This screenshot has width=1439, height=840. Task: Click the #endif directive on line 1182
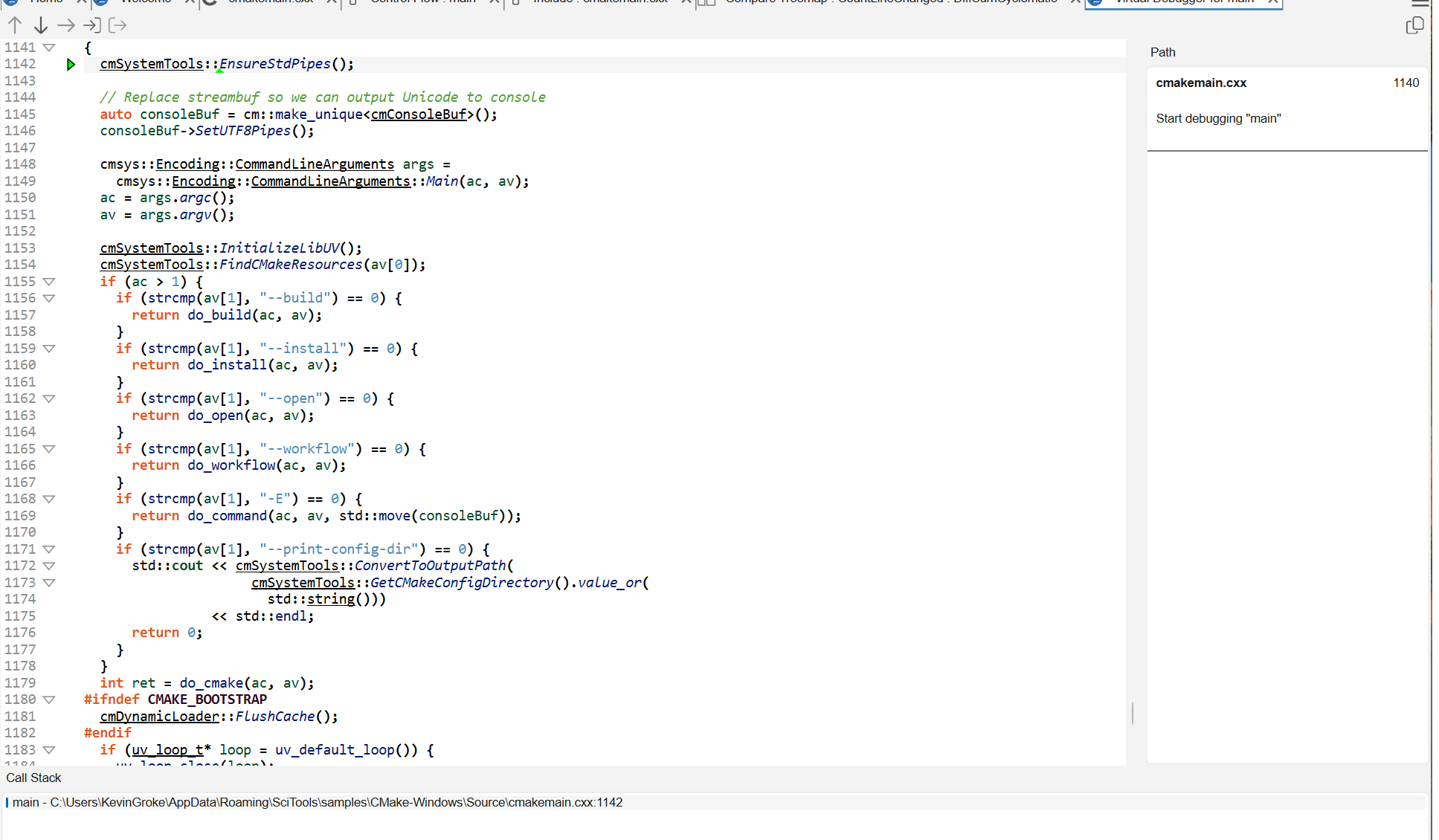pyautogui.click(x=108, y=733)
